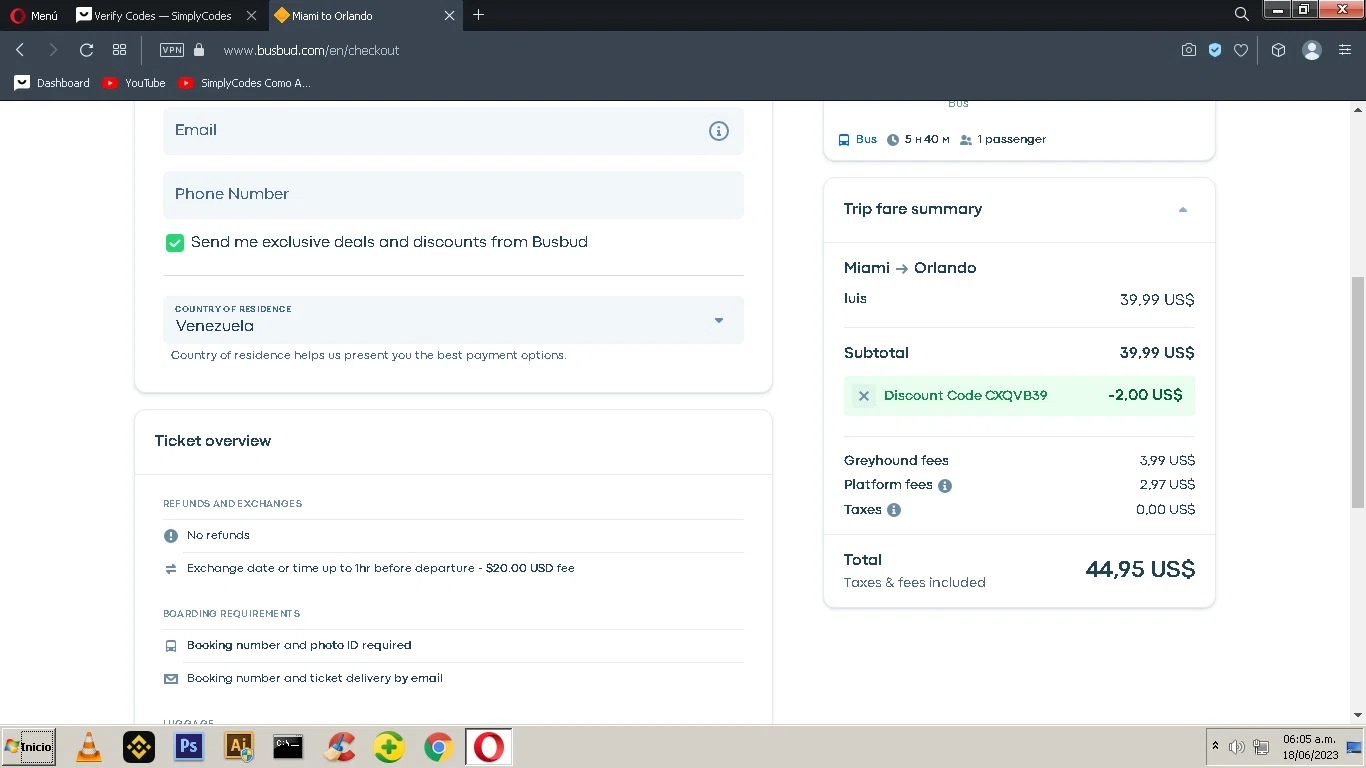Open Photoshop from the taskbar
Image resolution: width=1366 pixels, height=768 pixels.
click(x=189, y=747)
